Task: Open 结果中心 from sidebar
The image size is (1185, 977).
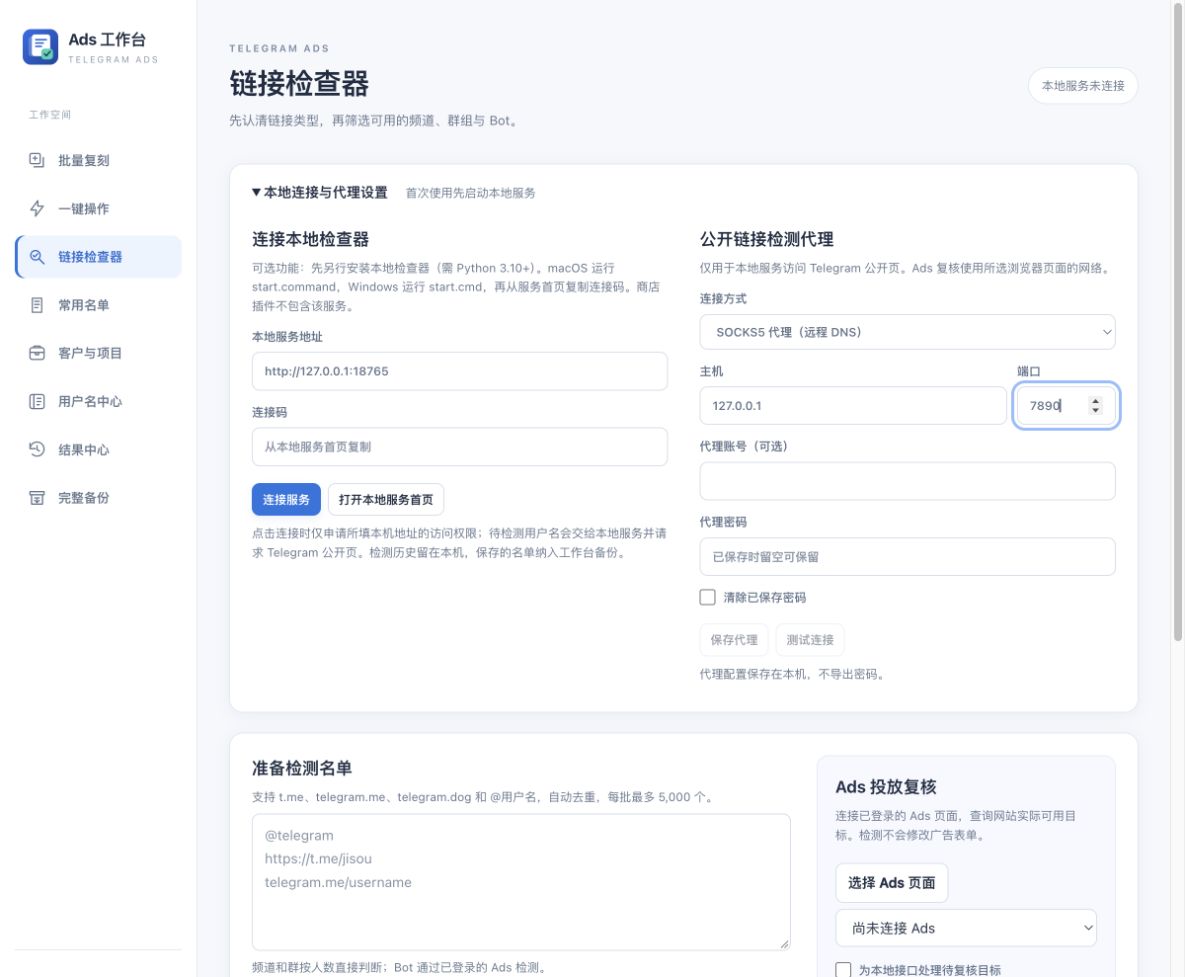Action: pyautogui.click(x=98, y=450)
